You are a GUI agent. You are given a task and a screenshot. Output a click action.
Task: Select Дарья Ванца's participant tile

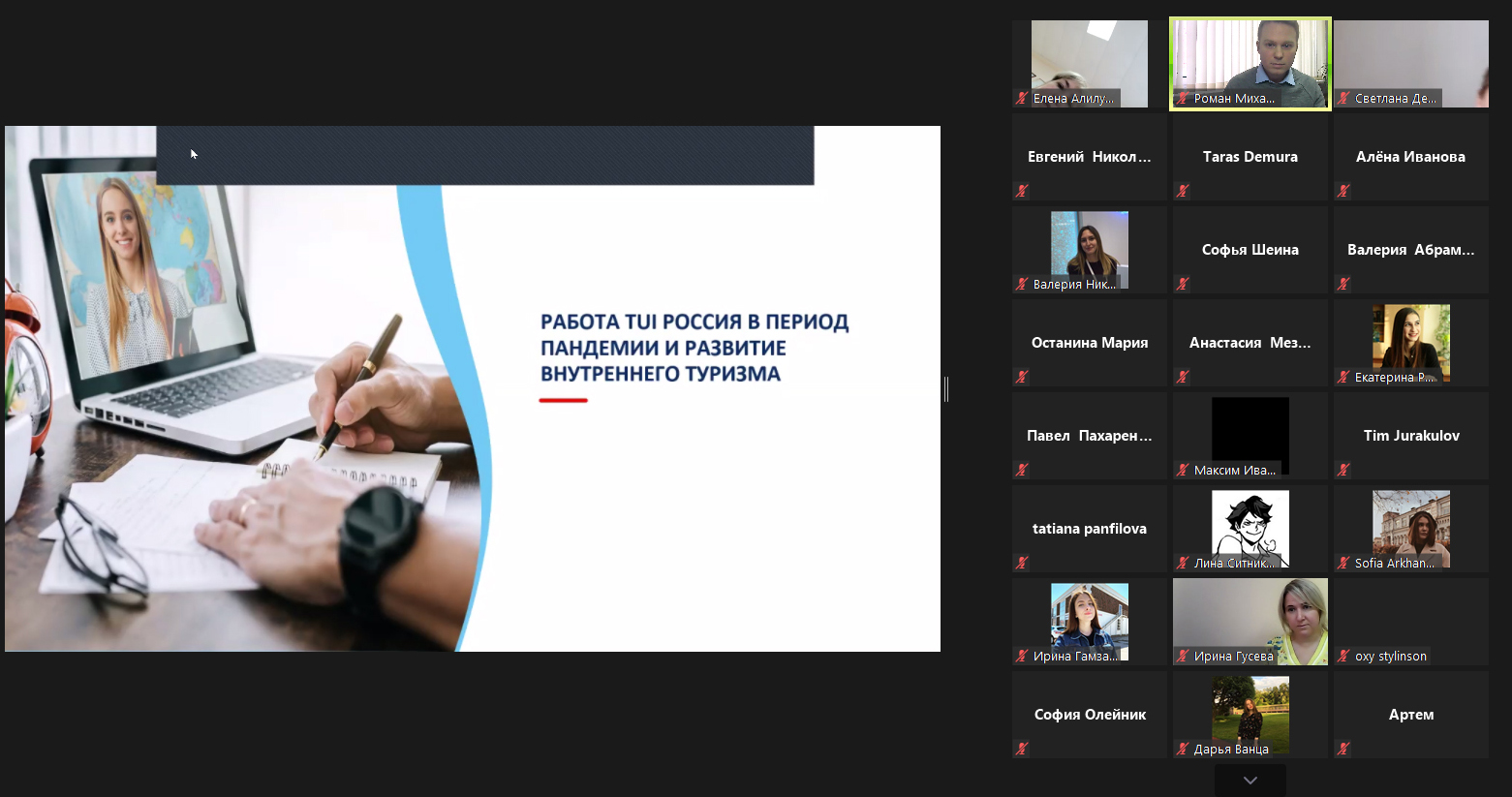coord(1250,714)
